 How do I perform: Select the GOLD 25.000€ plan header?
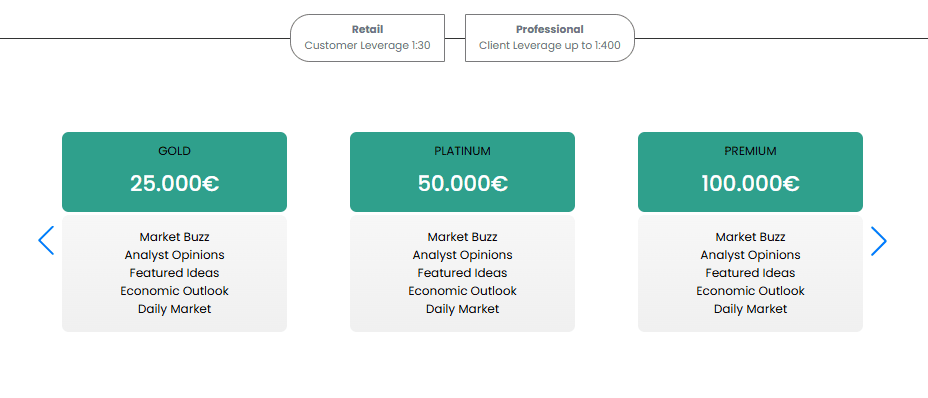(x=175, y=172)
